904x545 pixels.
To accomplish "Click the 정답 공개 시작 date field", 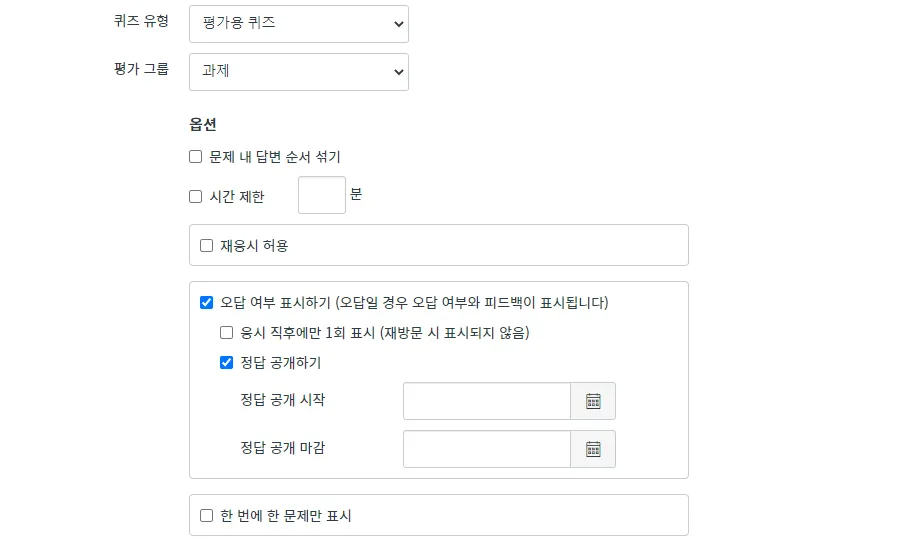I will click(x=487, y=401).
